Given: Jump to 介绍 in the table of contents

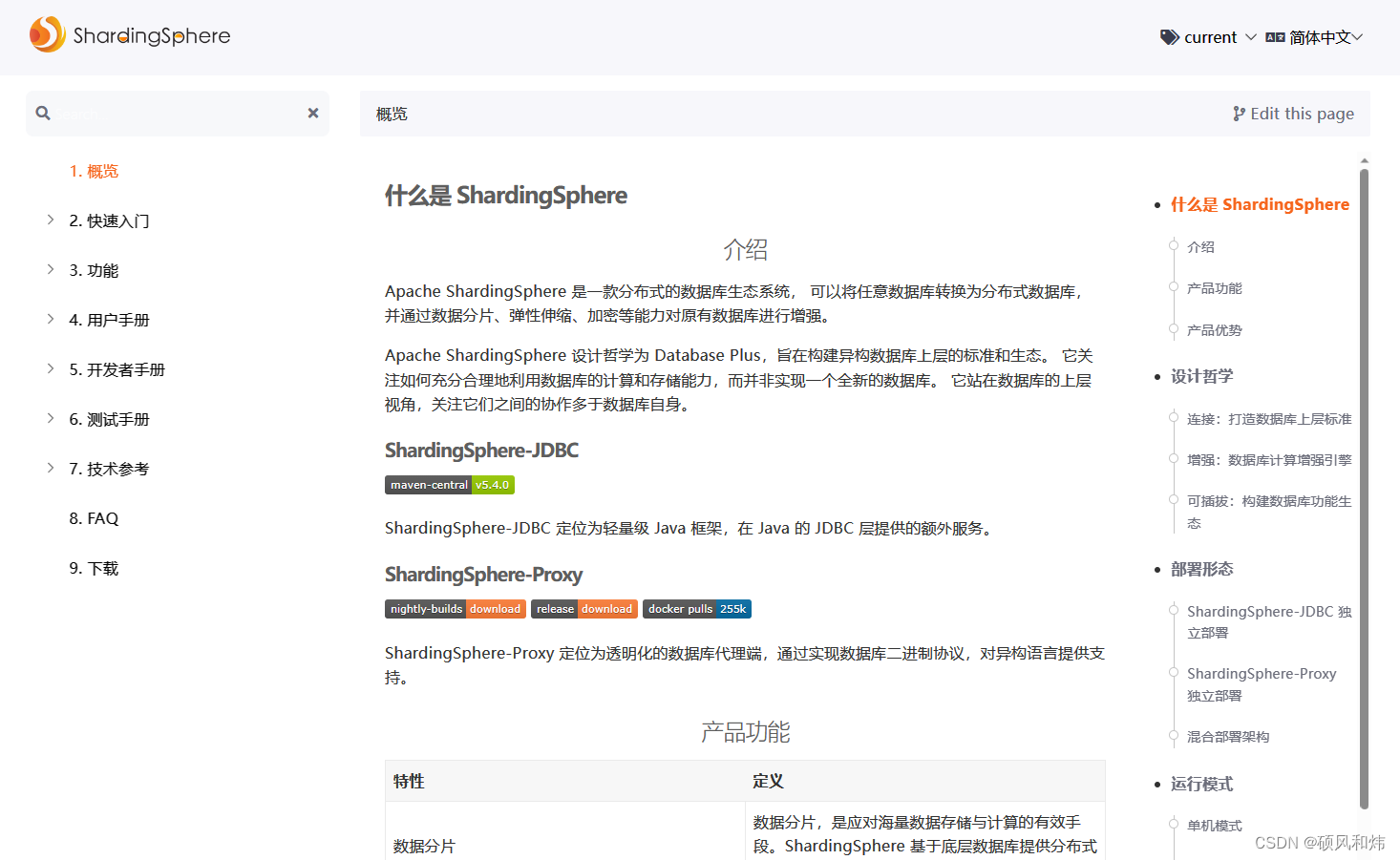Looking at the screenshot, I should coord(1200,247).
